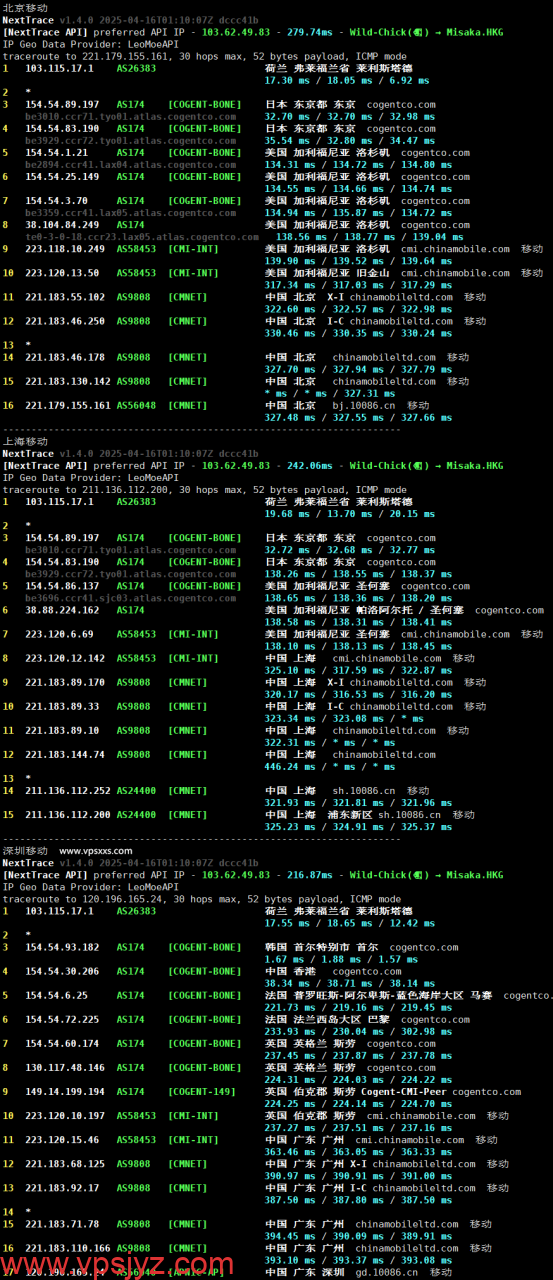Select the IP address 211.136.112.252
The image size is (553, 1280).
[67, 790]
